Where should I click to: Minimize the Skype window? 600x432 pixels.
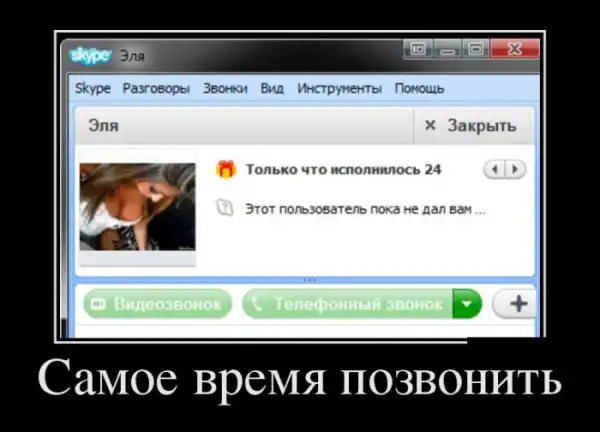(x=448, y=49)
